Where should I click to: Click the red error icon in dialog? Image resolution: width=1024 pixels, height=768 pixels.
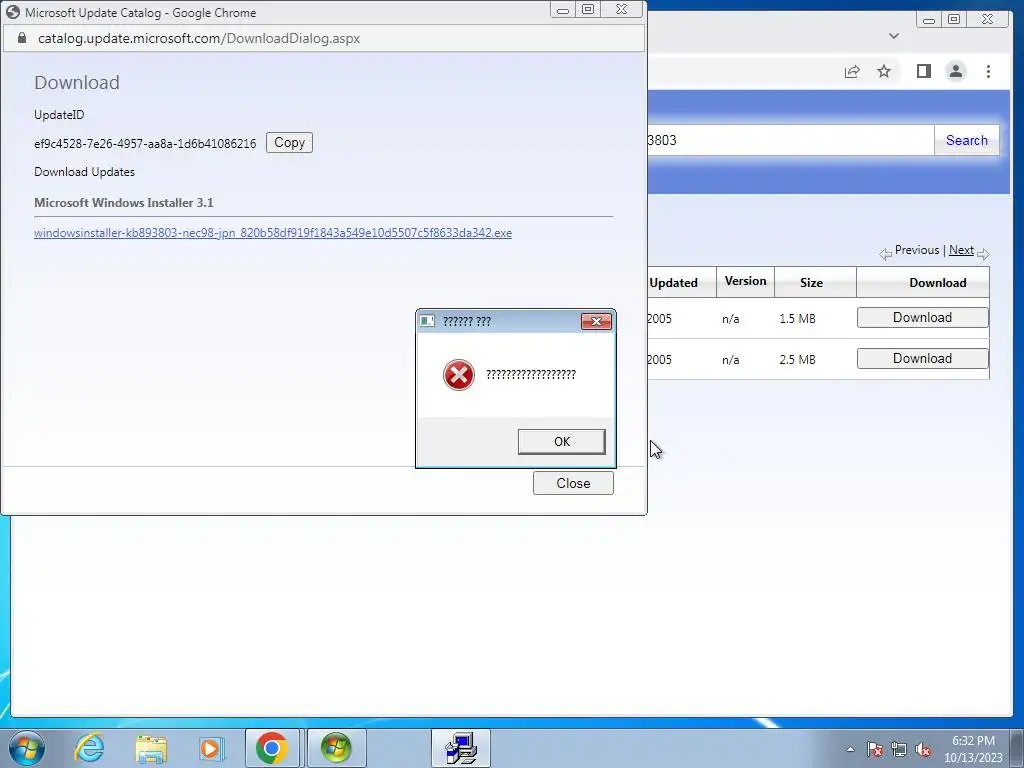458,375
